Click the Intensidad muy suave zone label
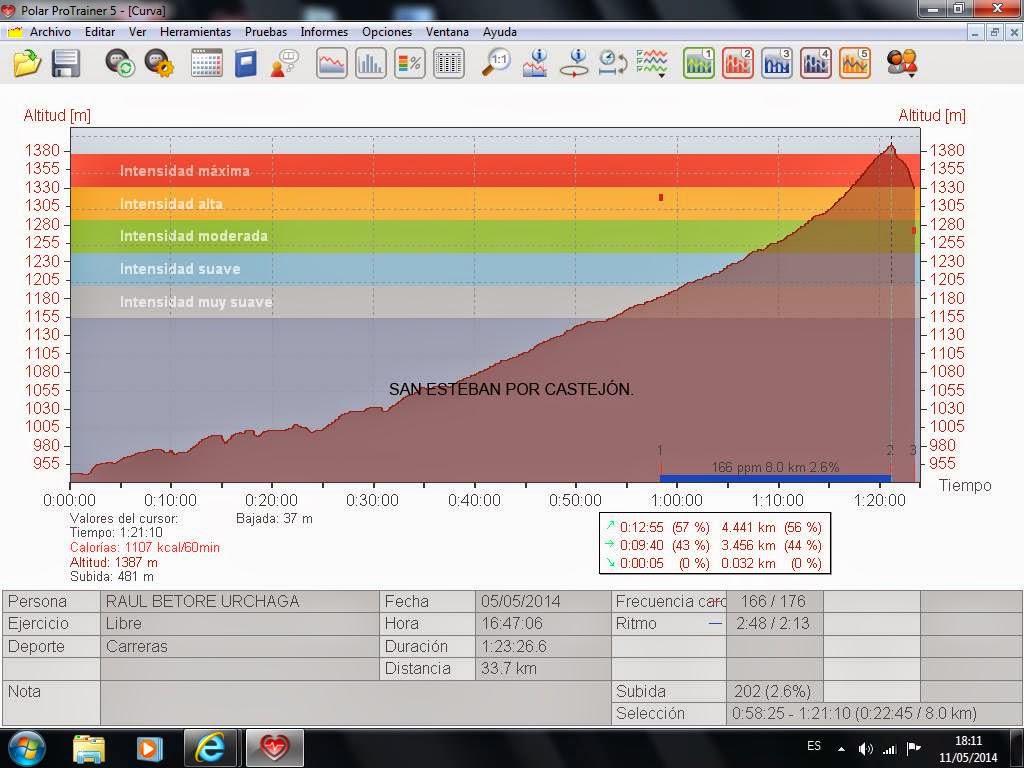Viewport: 1024px width, 768px height. click(196, 302)
